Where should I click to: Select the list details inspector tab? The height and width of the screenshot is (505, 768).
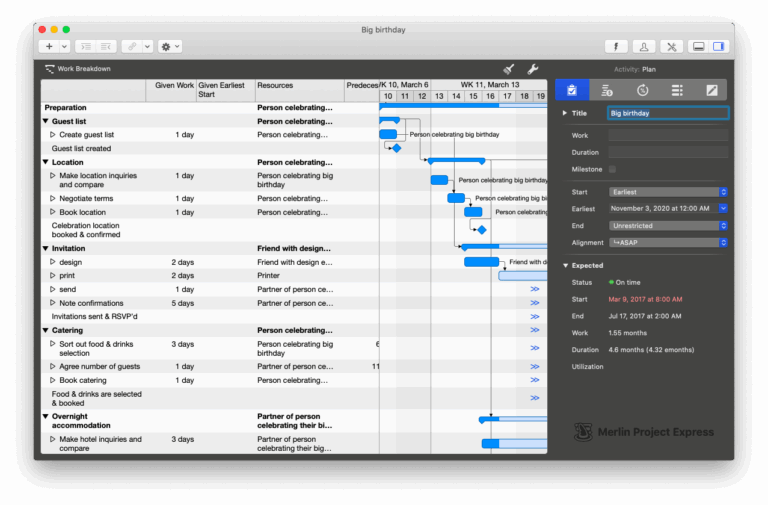tap(677, 90)
